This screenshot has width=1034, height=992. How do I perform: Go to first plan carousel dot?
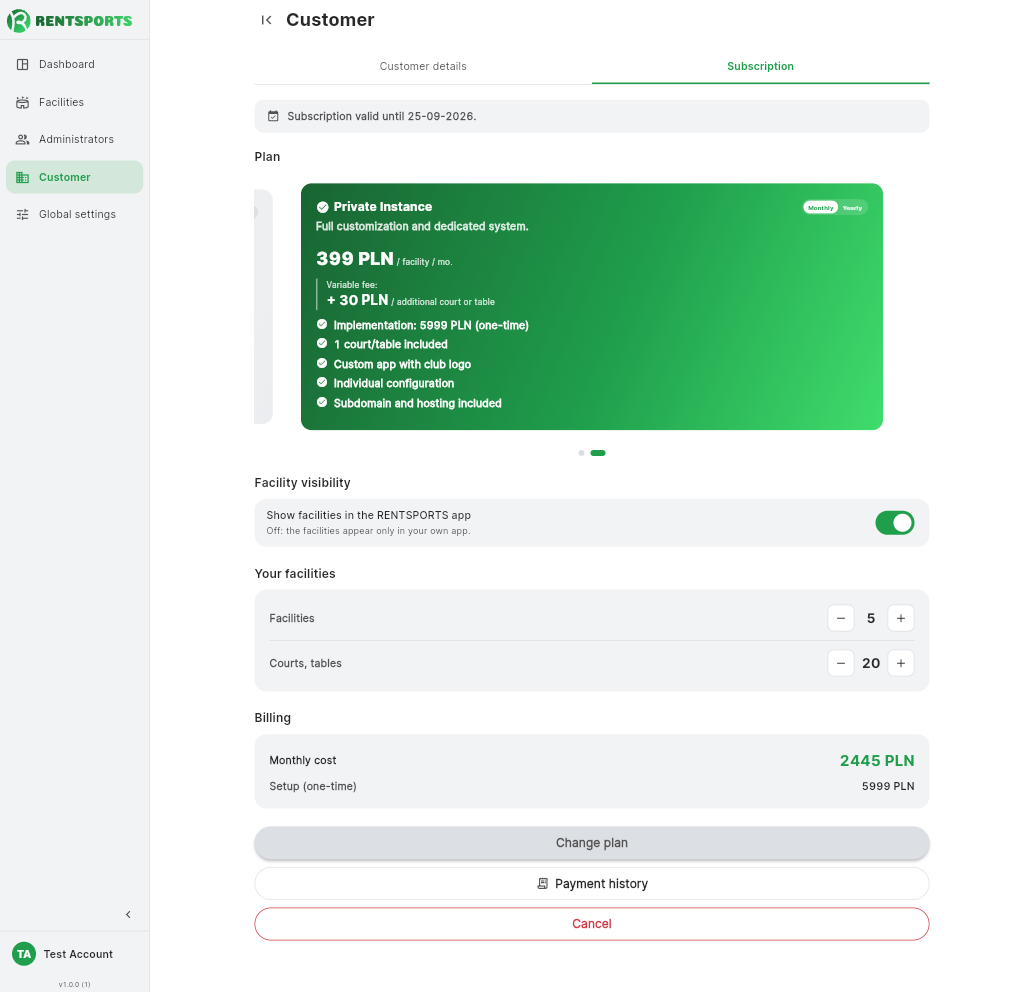(x=581, y=453)
